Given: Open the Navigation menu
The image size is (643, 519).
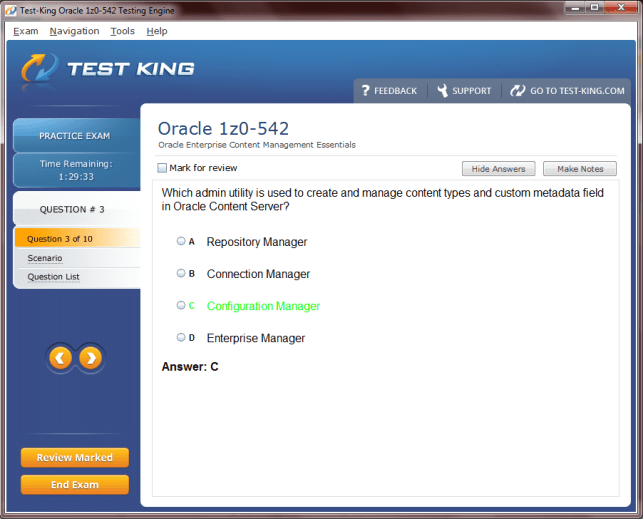Looking at the screenshot, I should pos(74,31).
